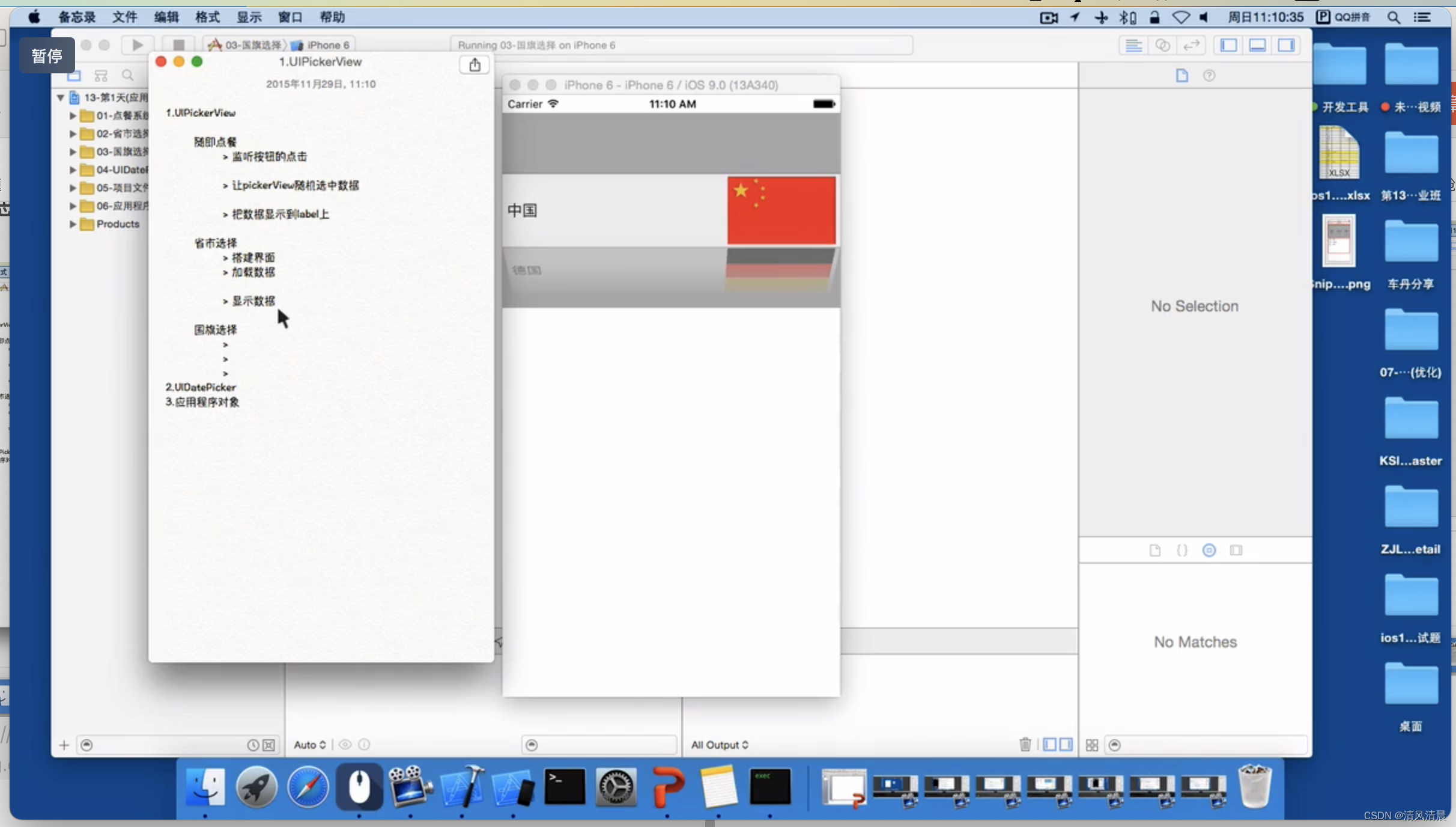
Task: Show the File inspector icon
Action: coord(1181,75)
